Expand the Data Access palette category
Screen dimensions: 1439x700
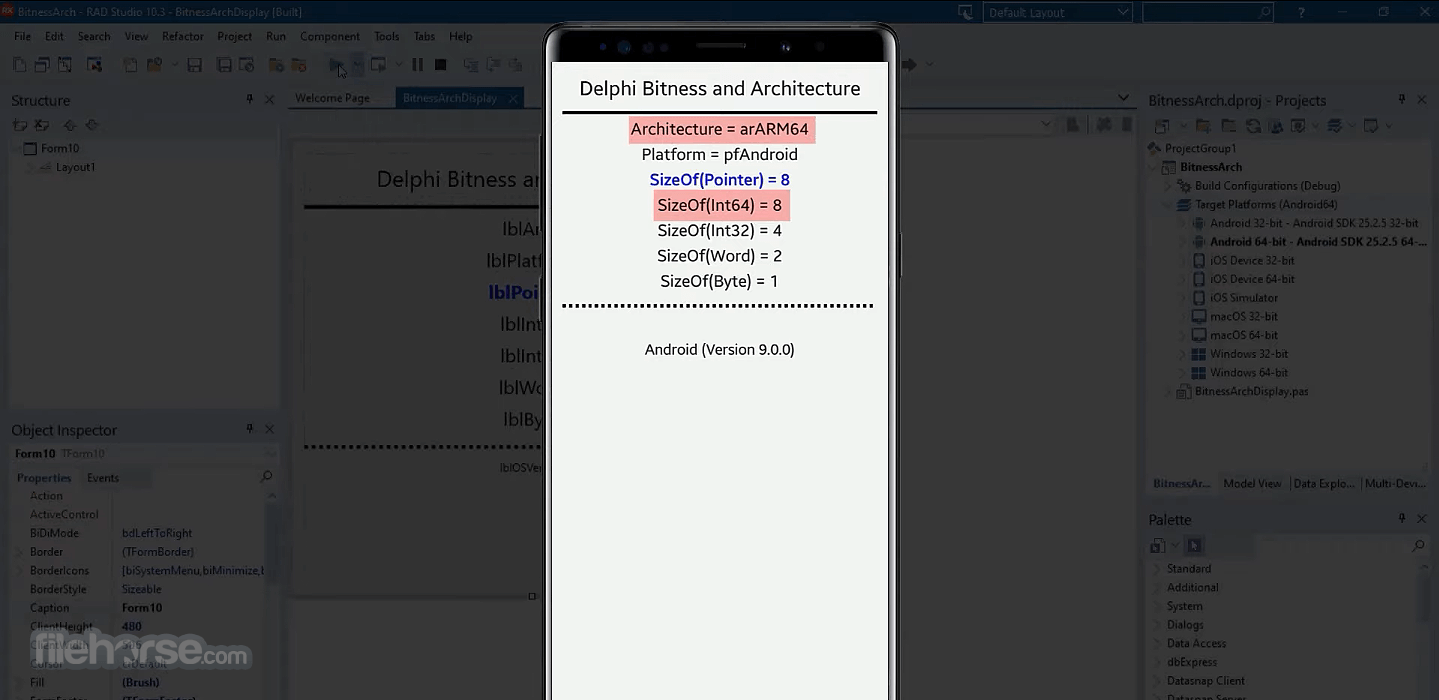click(x=1157, y=644)
